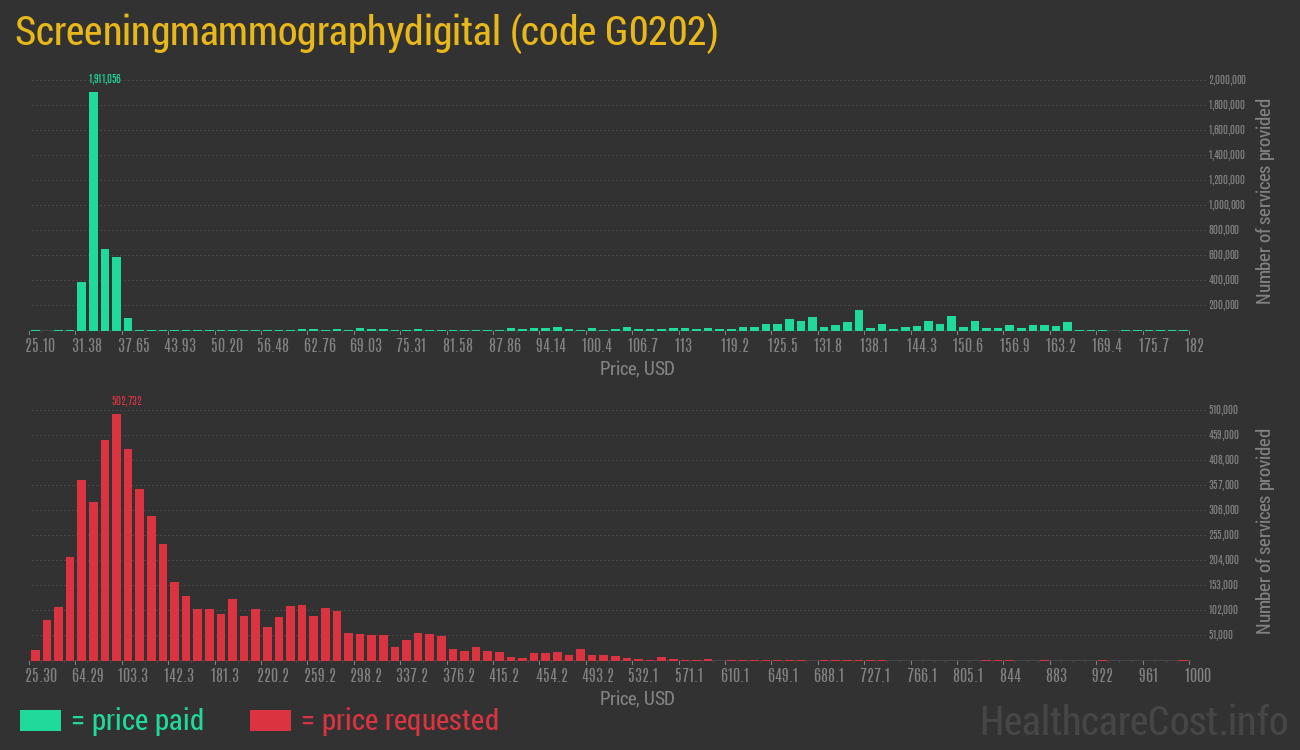
Task: Click the bottom chart's 'Number of services provided' label
Action: (x=1263, y=531)
